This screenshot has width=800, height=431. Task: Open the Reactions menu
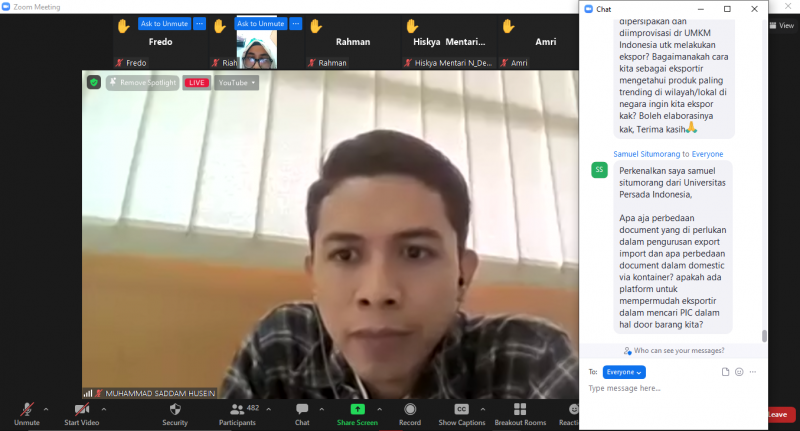pyautogui.click(x=570, y=414)
